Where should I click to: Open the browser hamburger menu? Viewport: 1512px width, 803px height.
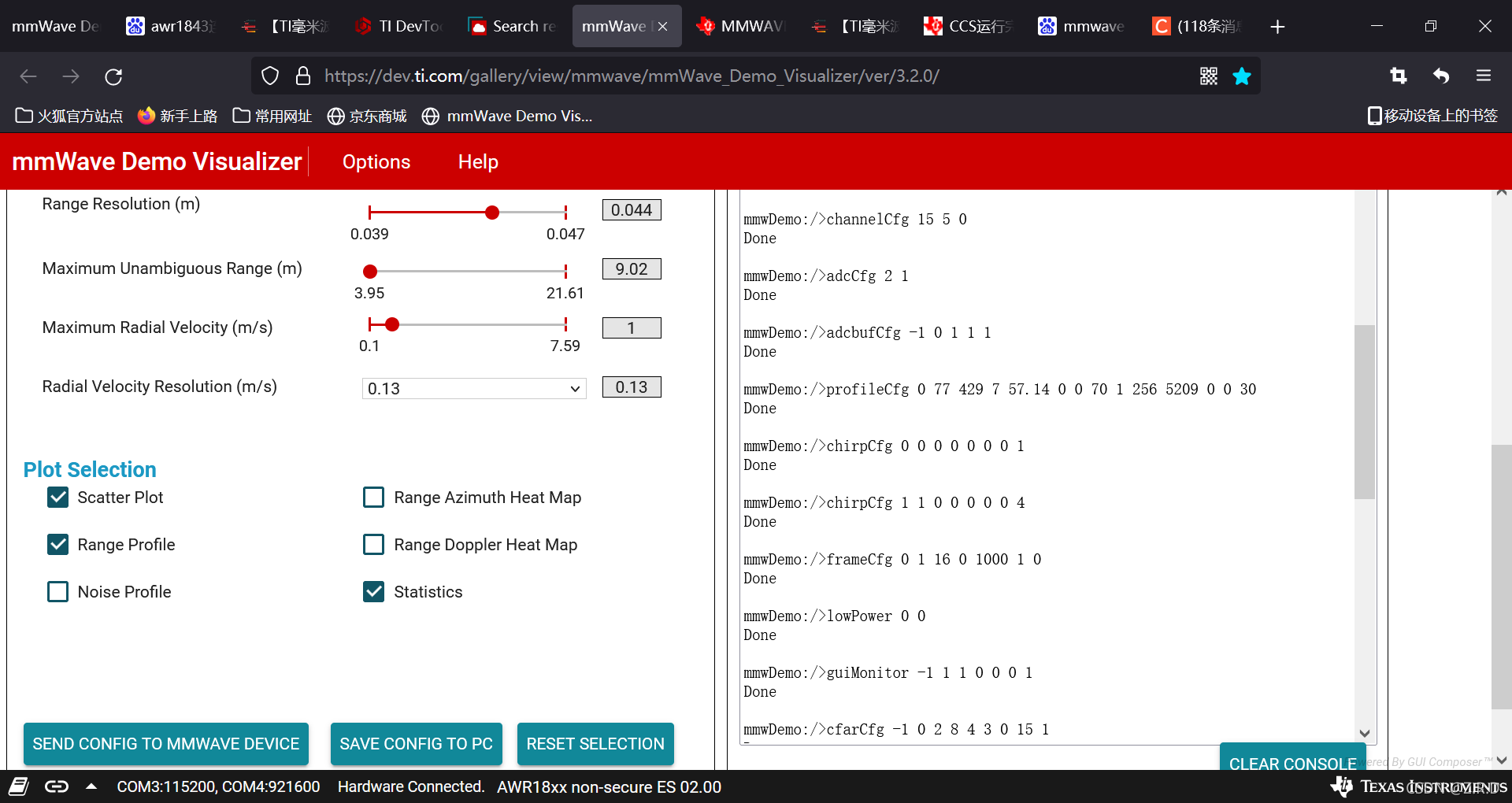1484,76
